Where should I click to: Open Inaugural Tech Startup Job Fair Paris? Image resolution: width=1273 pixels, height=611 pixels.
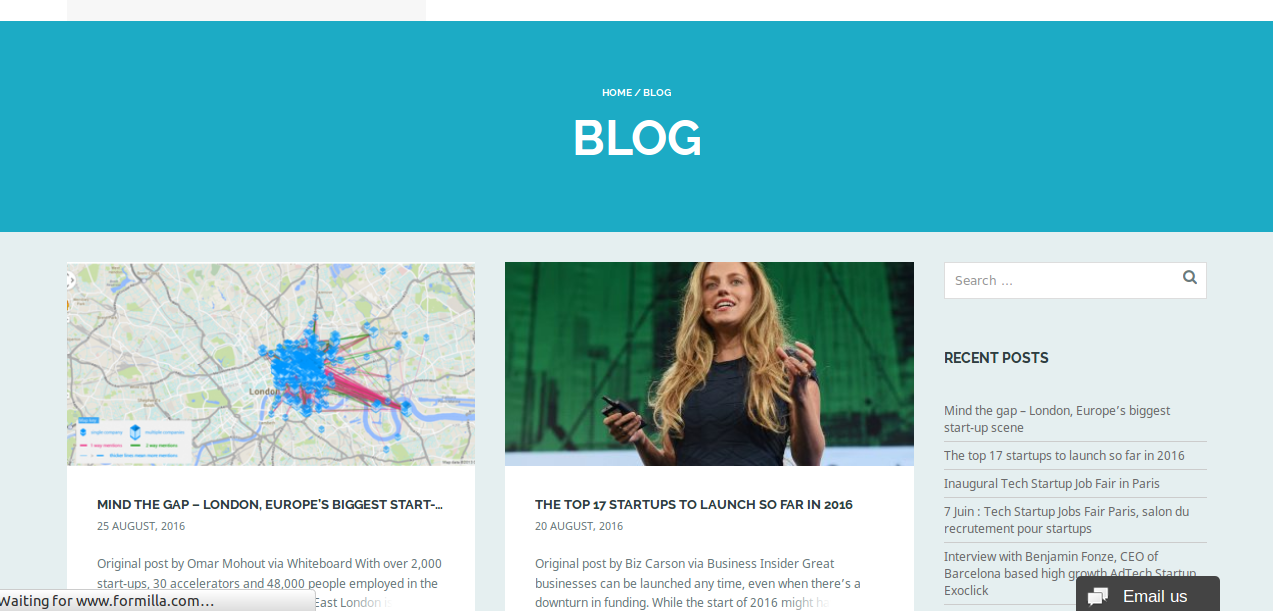pos(1052,483)
